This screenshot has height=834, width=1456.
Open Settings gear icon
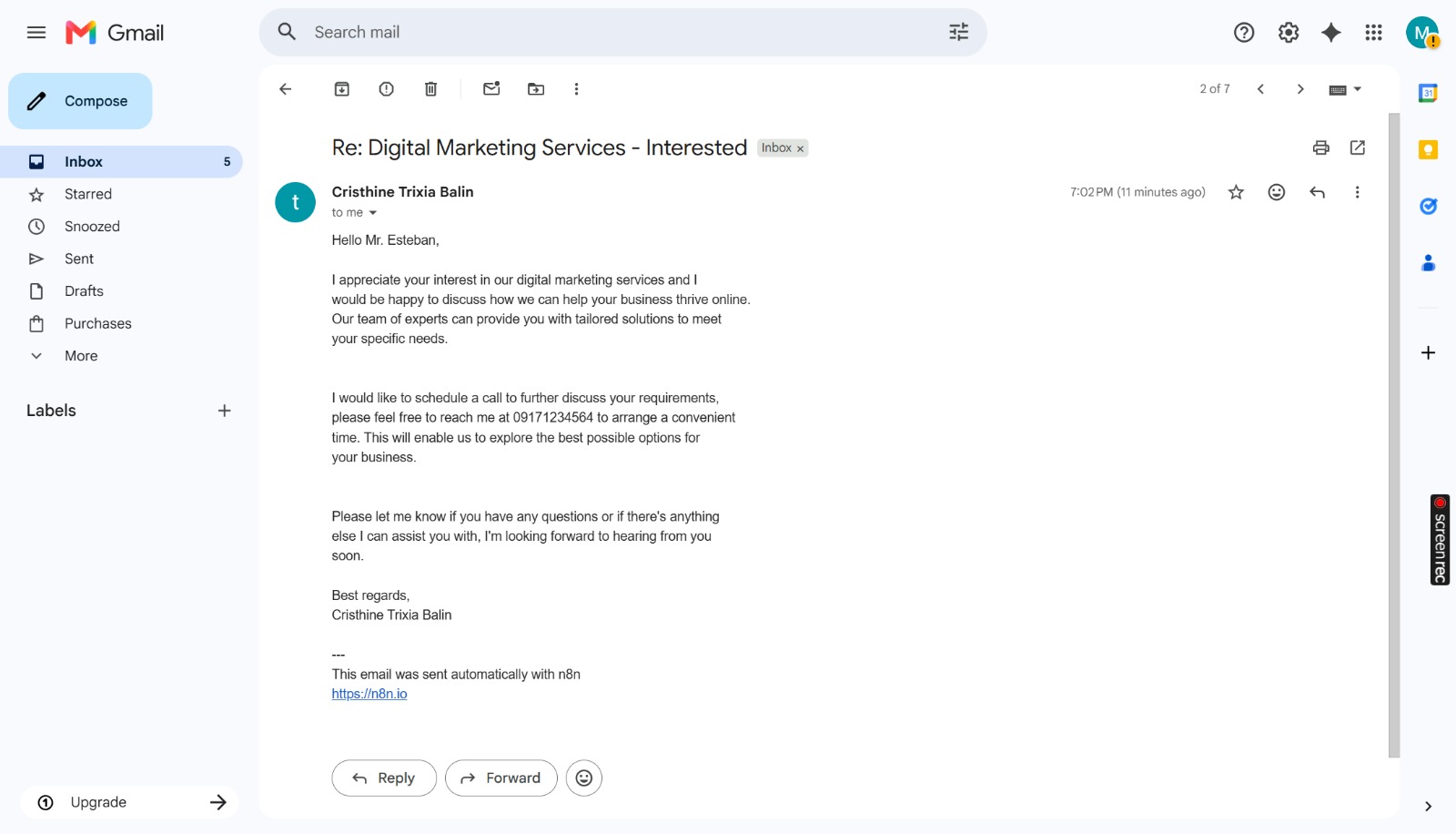tap(1288, 33)
